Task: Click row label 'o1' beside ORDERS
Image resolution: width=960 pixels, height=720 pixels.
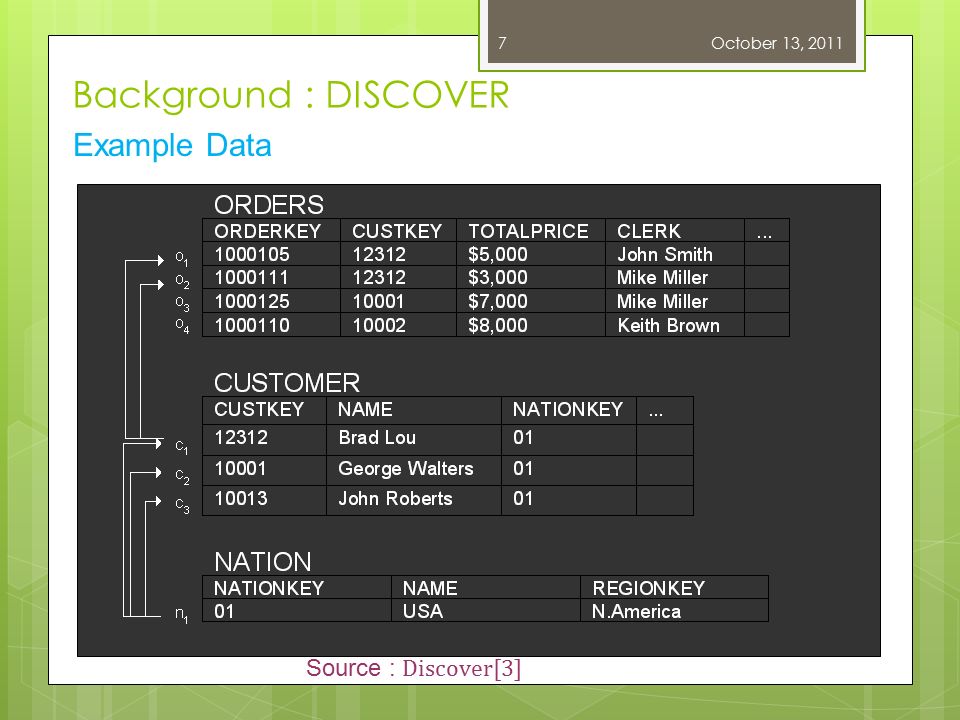Action: click(x=182, y=258)
